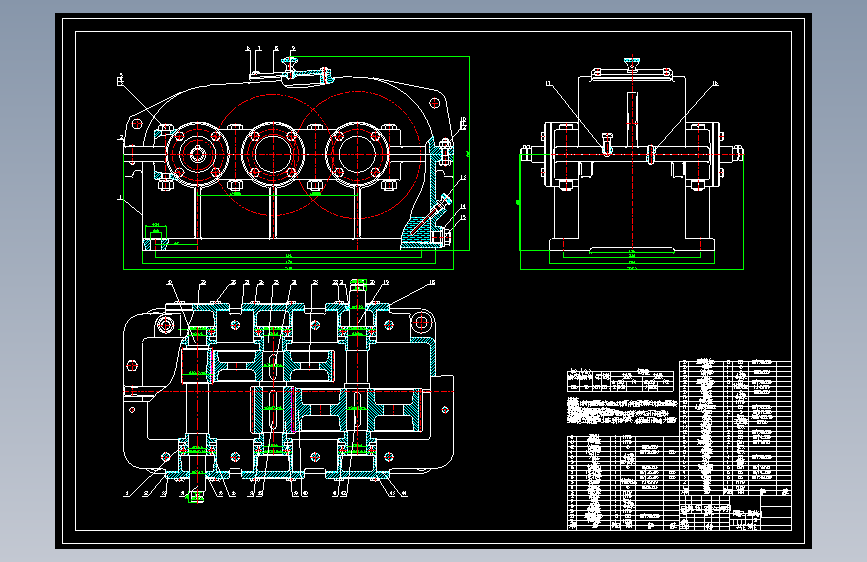Viewport: 867px width, 562px height.
Task: Click the parts list table beside title block
Action: [623, 482]
